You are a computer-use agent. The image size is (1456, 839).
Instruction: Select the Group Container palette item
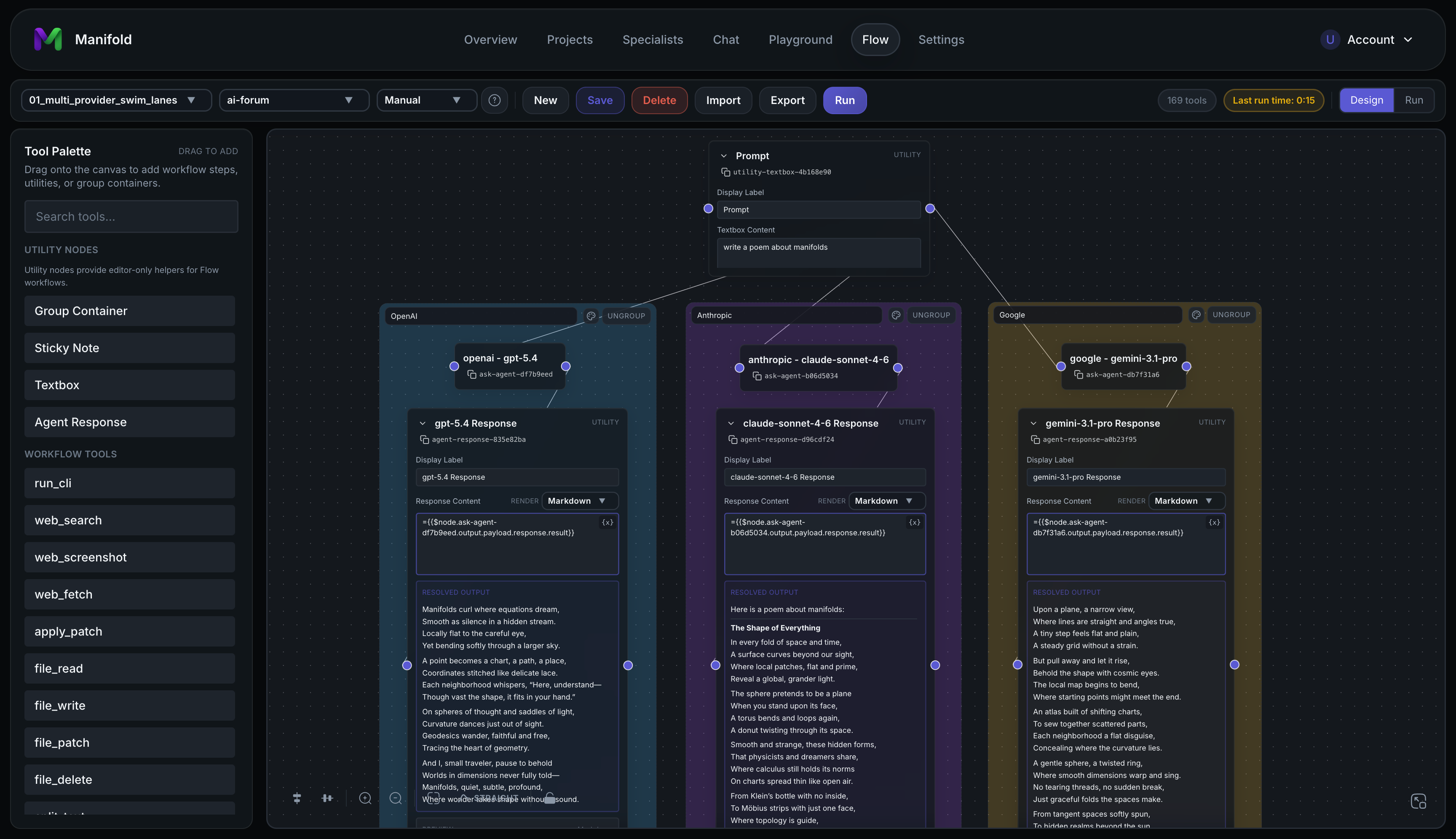pos(130,311)
